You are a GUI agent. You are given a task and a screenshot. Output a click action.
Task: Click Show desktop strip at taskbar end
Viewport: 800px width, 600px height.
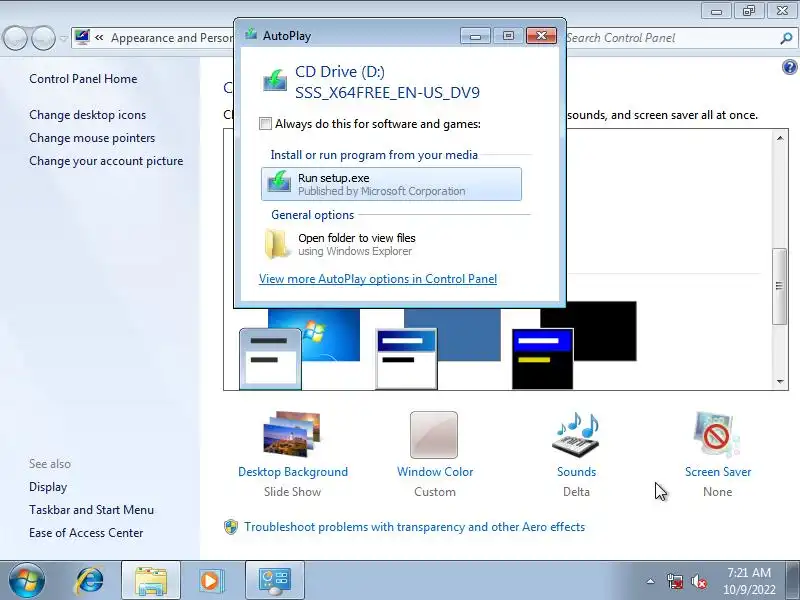pos(794,581)
